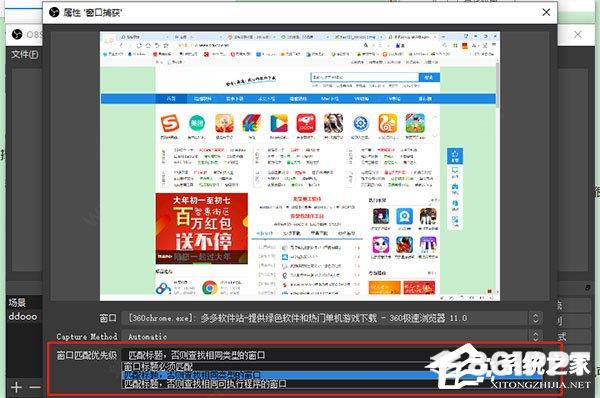Add a new scene with plus icon
This screenshot has height=398, width=600.
(16, 387)
